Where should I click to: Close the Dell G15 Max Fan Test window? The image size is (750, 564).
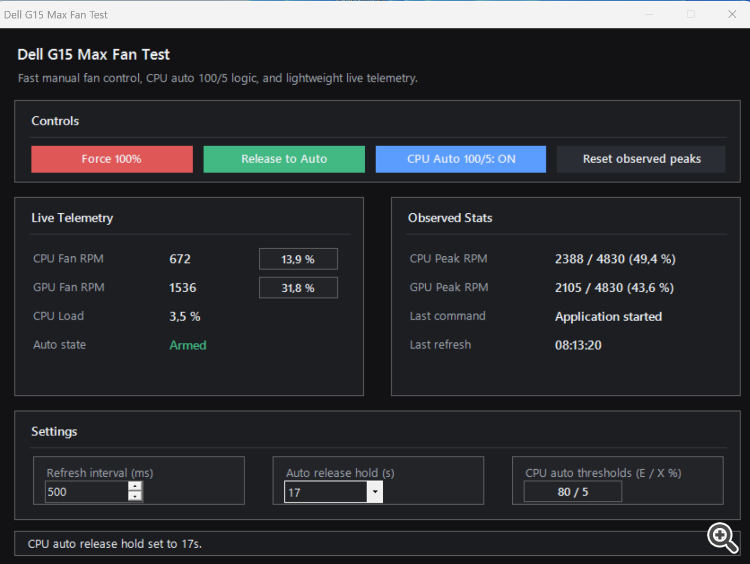click(x=732, y=14)
